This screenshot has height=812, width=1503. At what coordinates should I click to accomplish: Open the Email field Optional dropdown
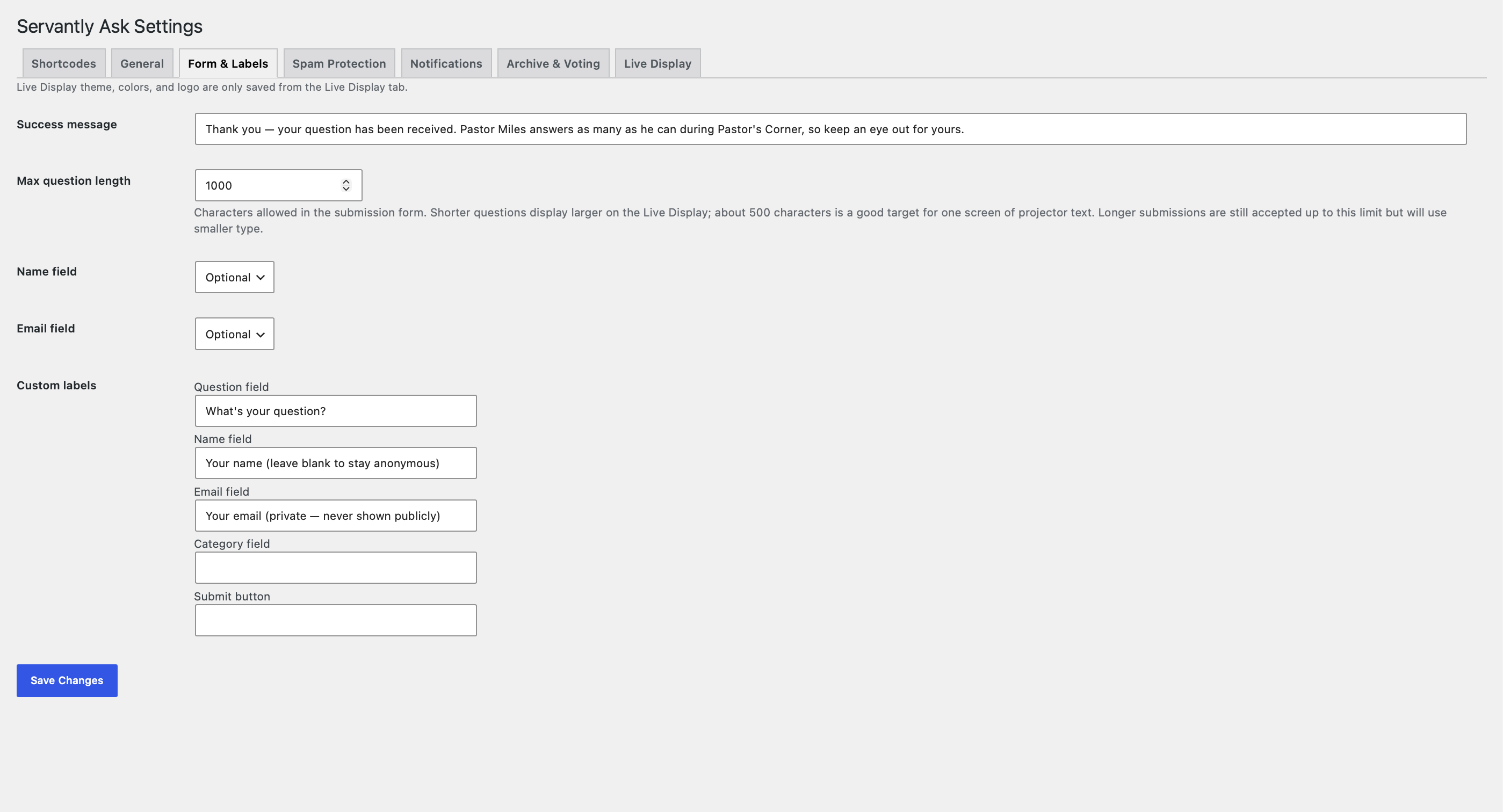coord(235,334)
